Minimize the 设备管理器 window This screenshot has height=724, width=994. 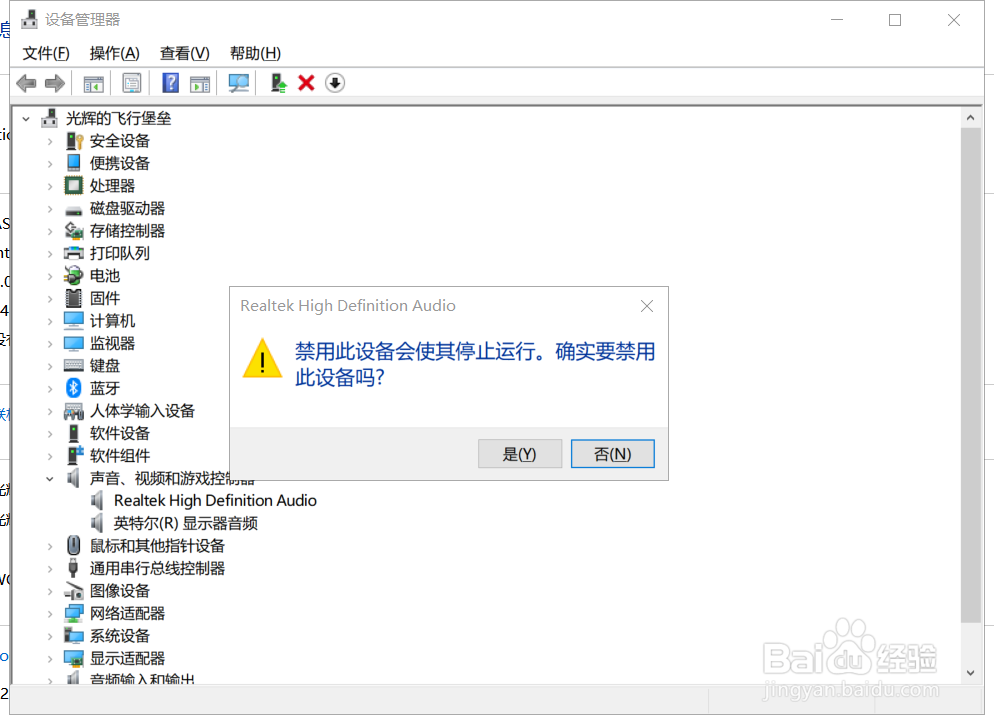pyautogui.click(x=837, y=20)
